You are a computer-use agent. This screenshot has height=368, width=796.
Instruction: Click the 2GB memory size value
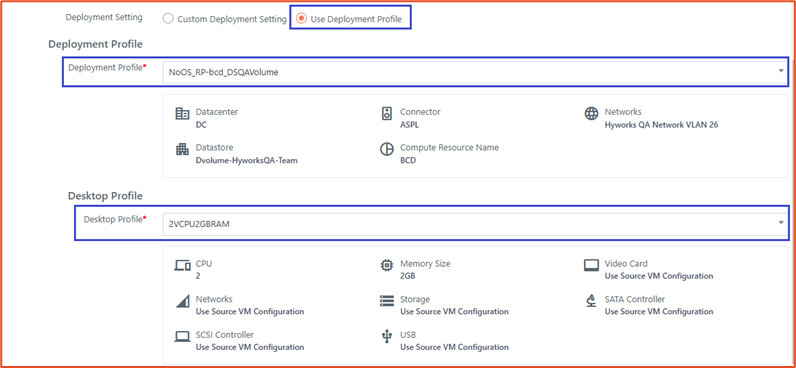pos(409,276)
